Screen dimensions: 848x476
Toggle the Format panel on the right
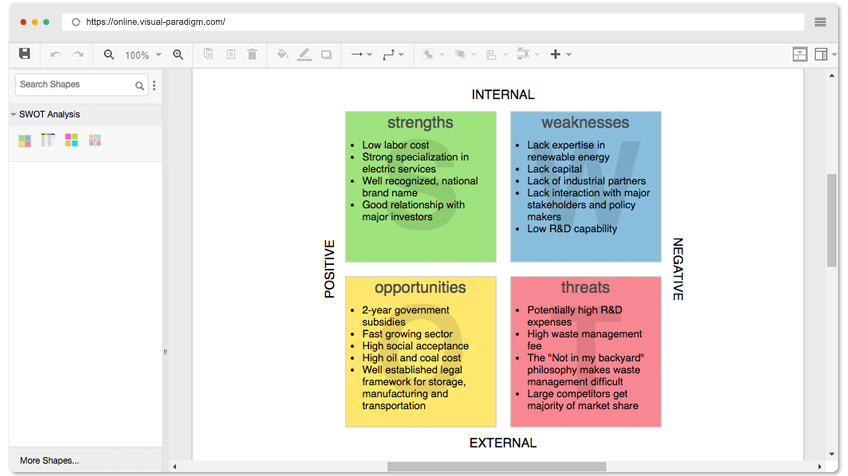coord(822,55)
